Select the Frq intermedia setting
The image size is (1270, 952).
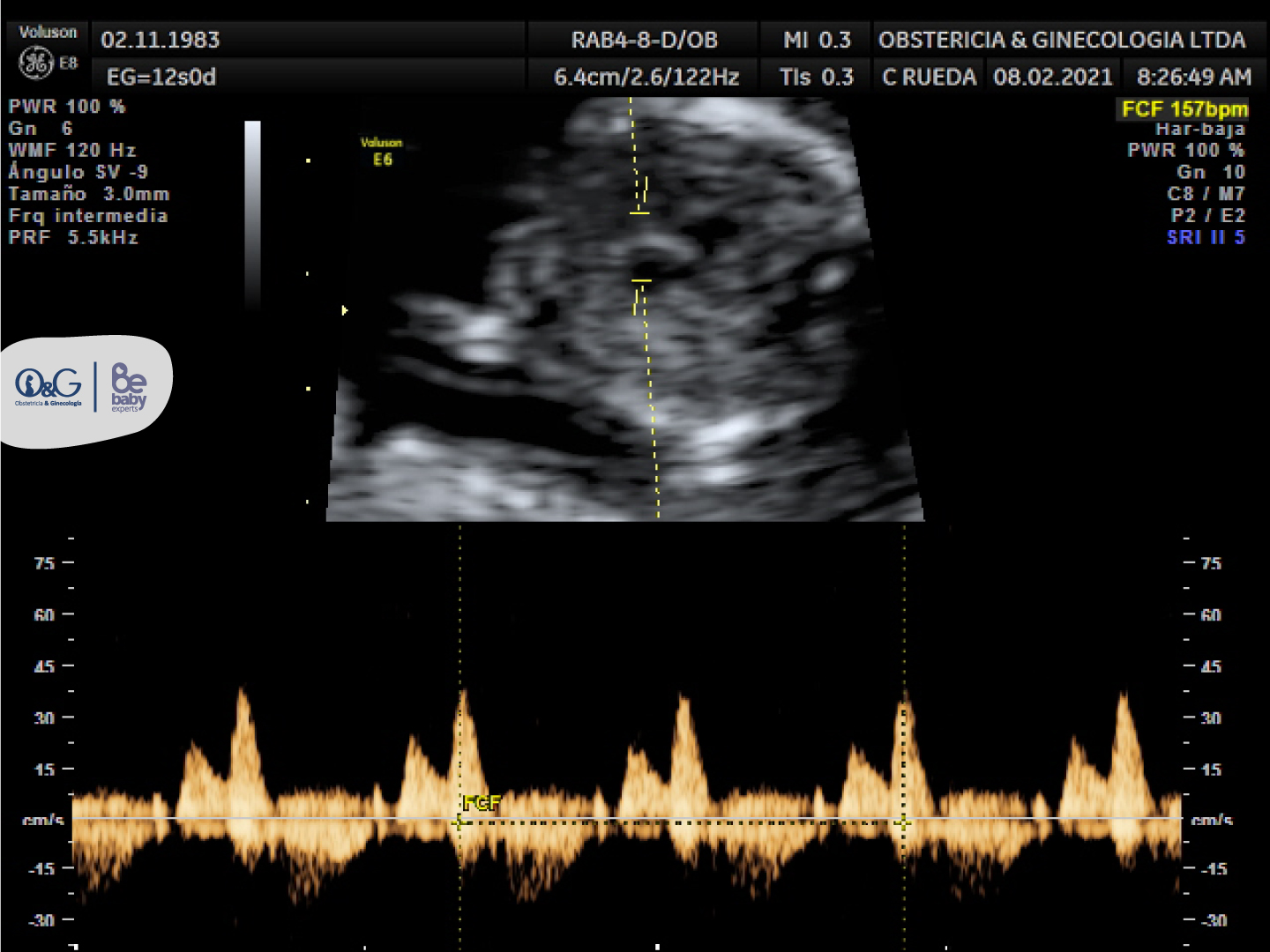[x=88, y=216]
